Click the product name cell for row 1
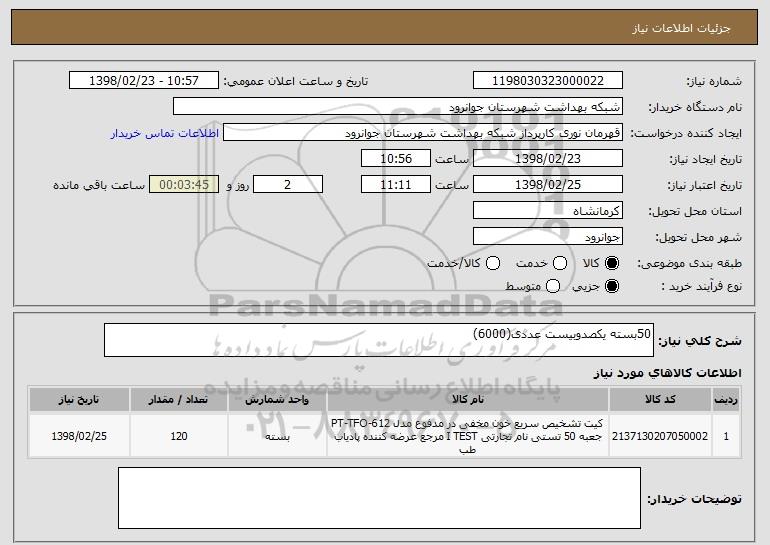Viewport: 770px width, 545px height. click(468, 436)
